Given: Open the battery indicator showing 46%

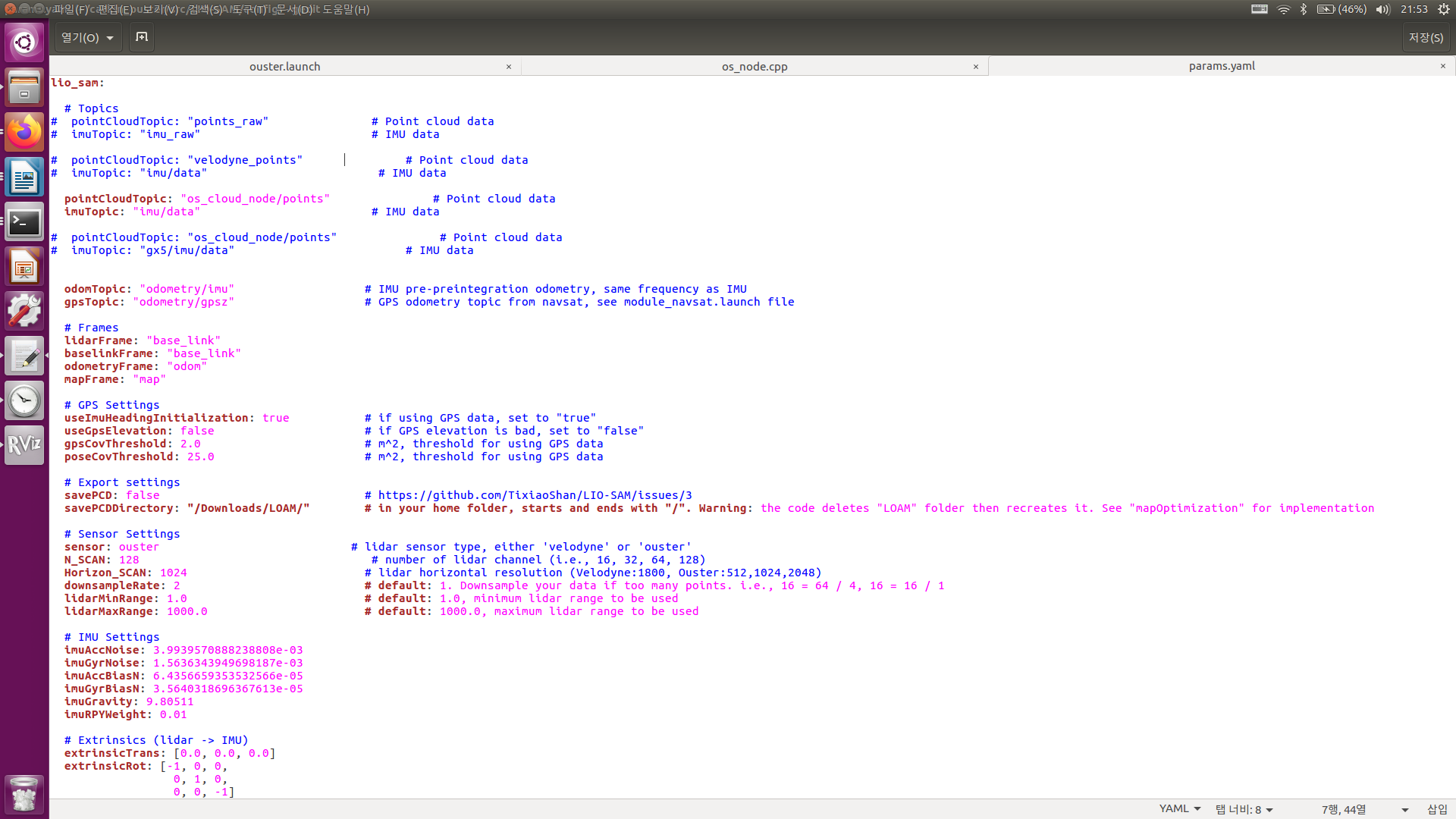Looking at the screenshot, I should 1341,9.
